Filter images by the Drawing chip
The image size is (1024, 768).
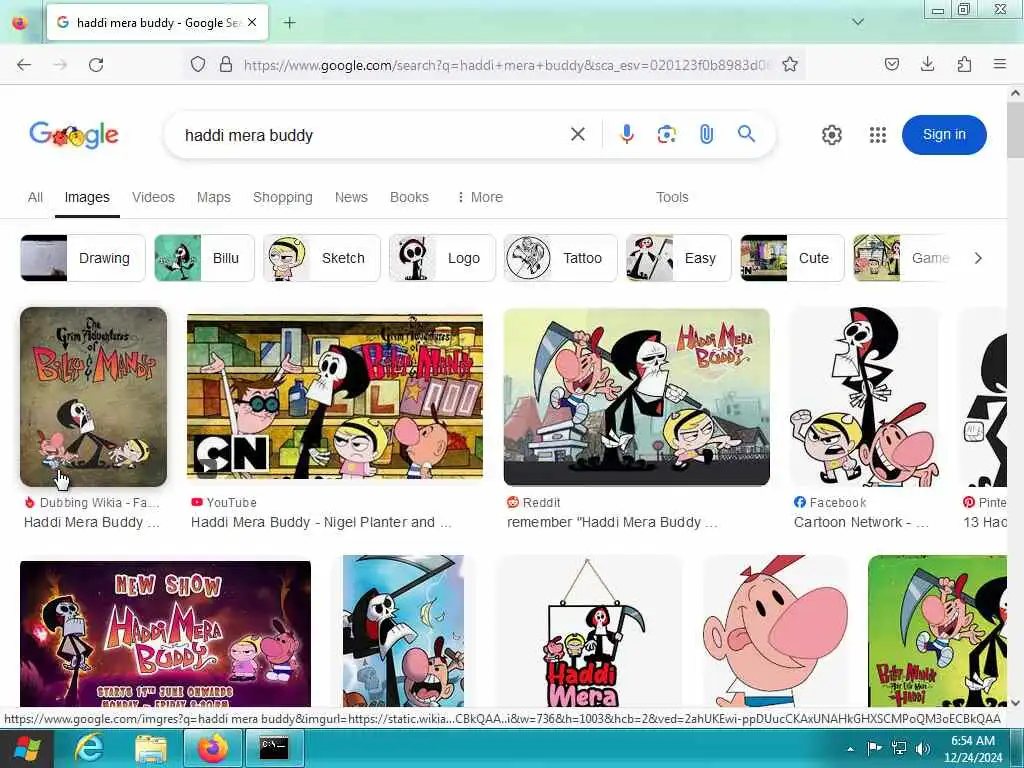(83, 258)
